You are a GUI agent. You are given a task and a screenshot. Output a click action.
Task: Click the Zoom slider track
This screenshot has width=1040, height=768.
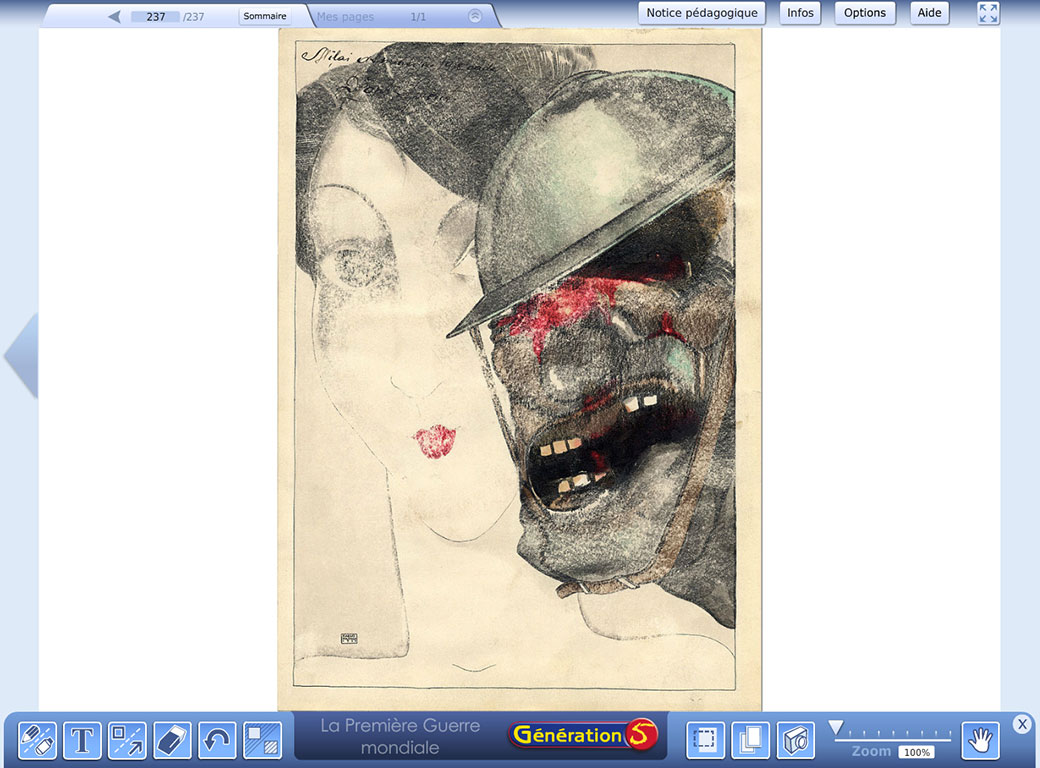(x=893, y=738)
